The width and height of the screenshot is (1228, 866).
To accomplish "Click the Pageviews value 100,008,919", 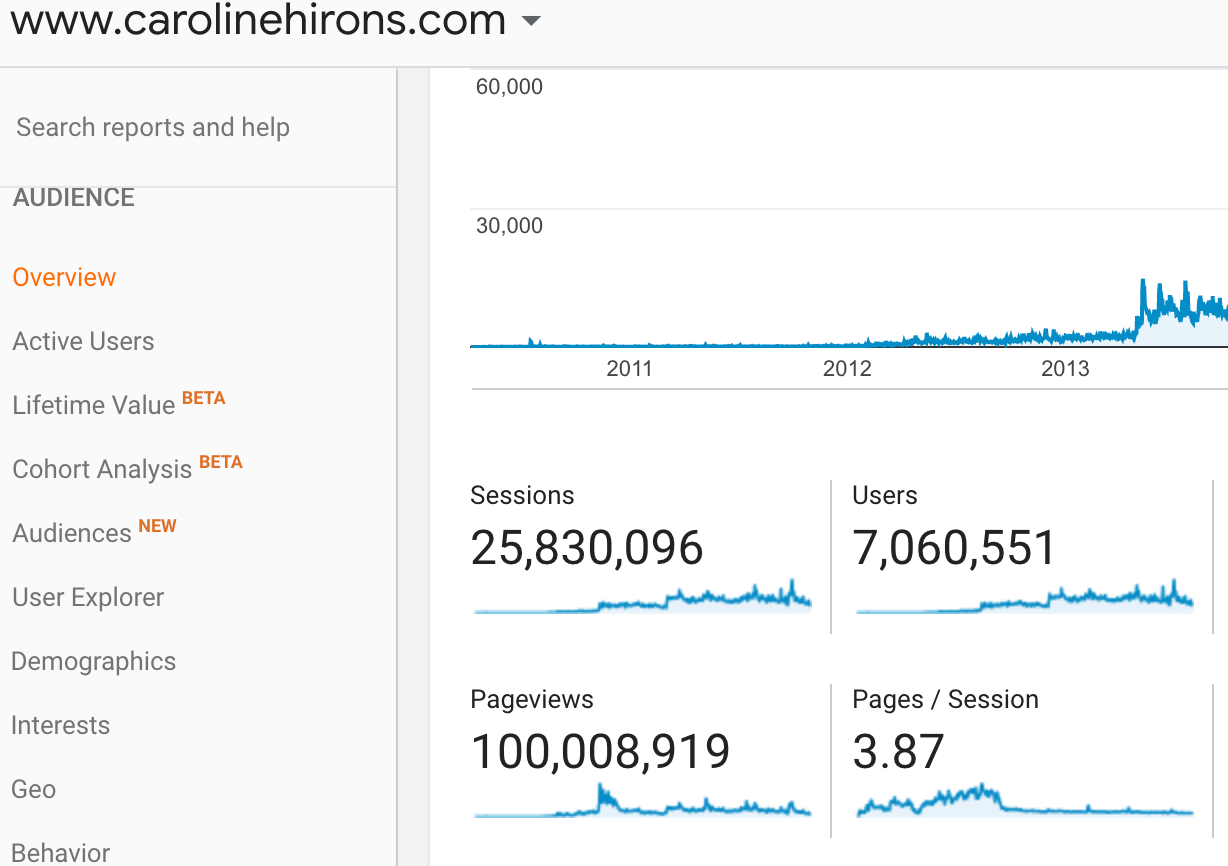I will (x=600, y=752).
